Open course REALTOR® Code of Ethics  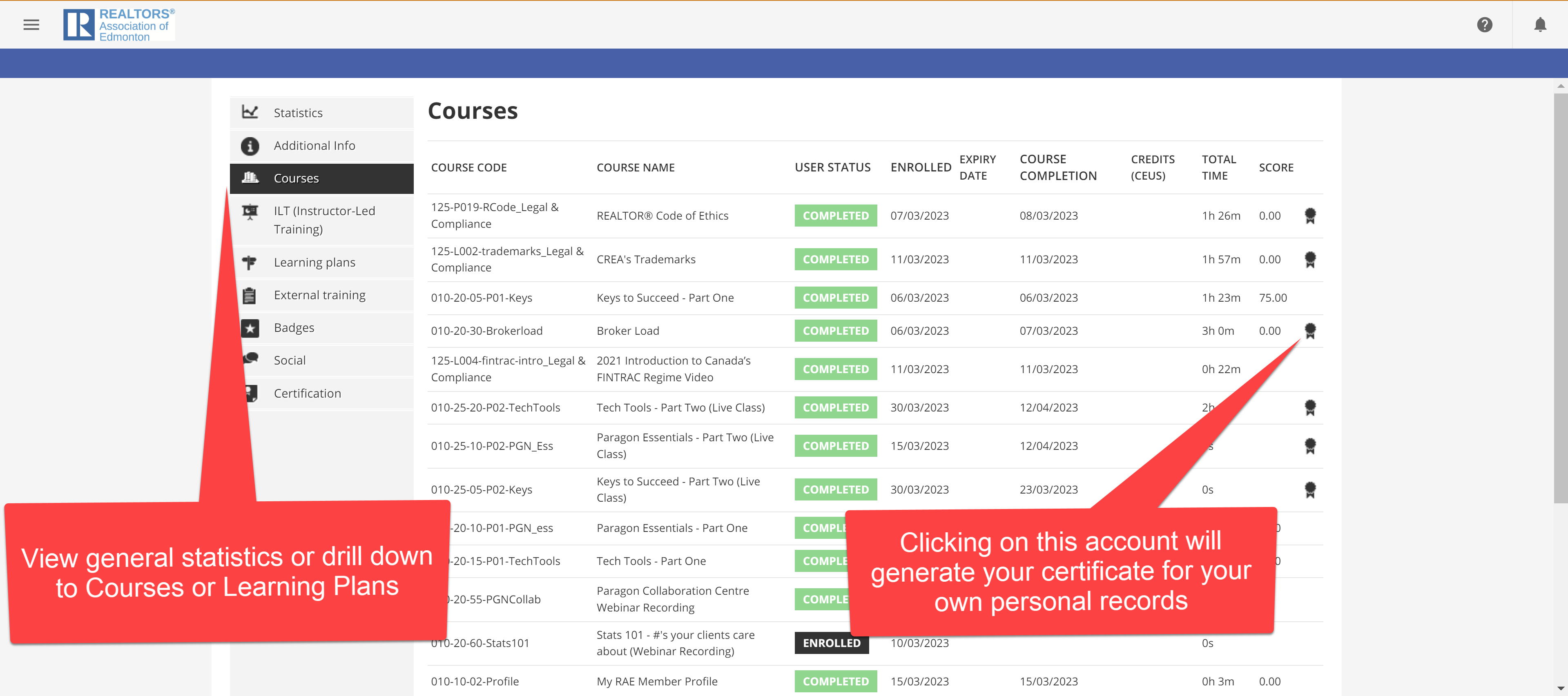point(662,216)
